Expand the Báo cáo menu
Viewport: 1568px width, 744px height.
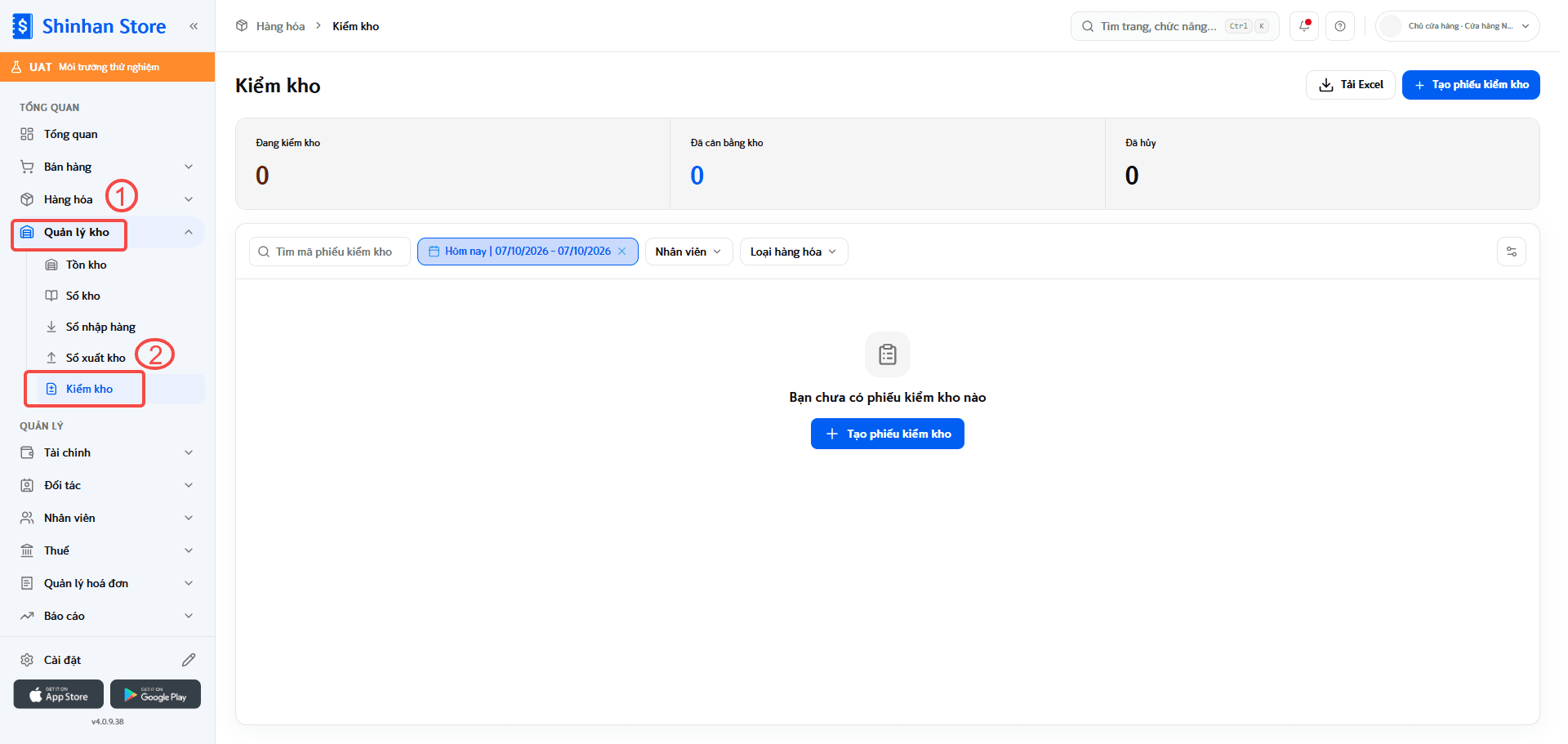pos(108,616)
